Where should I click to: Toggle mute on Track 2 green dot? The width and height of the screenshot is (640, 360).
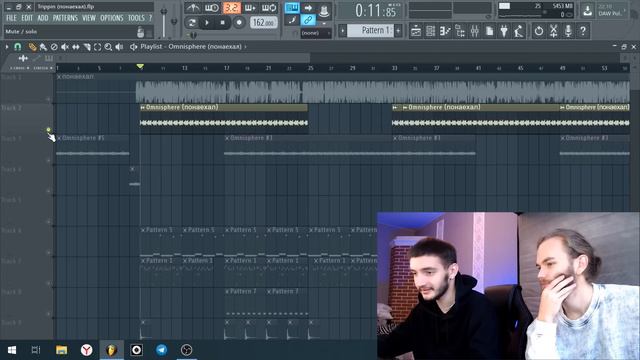(x=48, y=130)
